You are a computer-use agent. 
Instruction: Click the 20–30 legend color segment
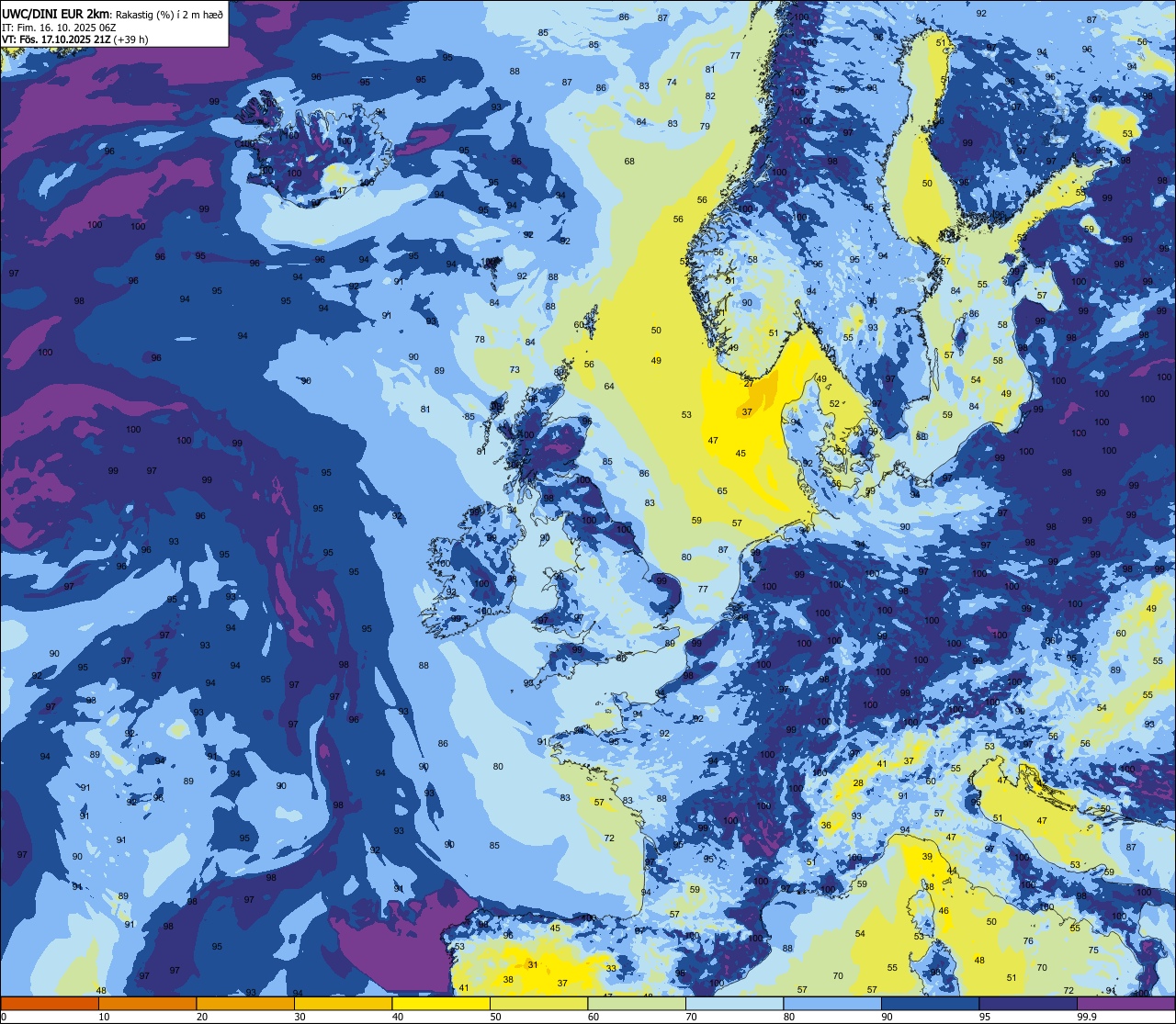point(245,1003)
